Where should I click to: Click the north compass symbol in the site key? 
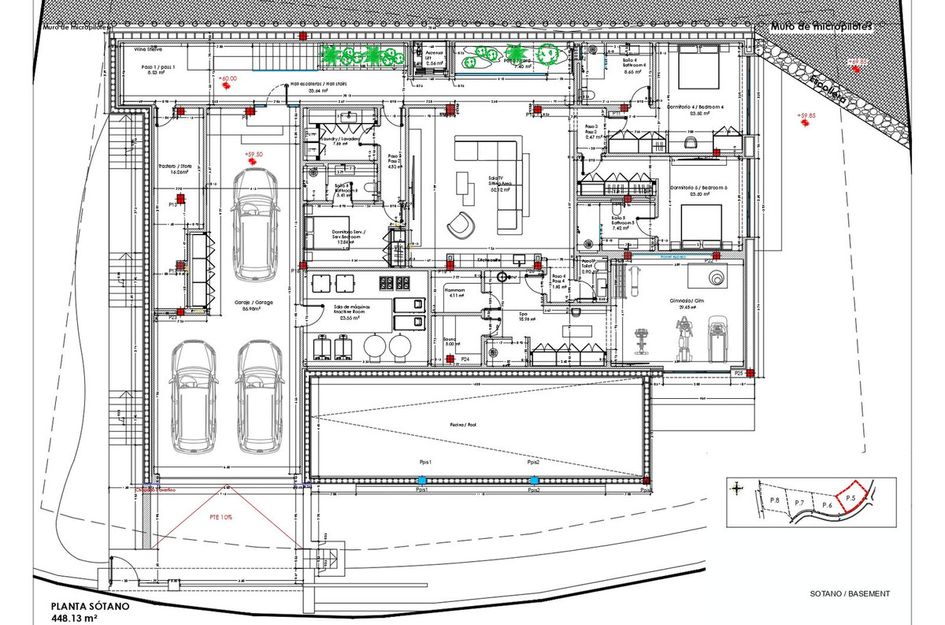738,488
